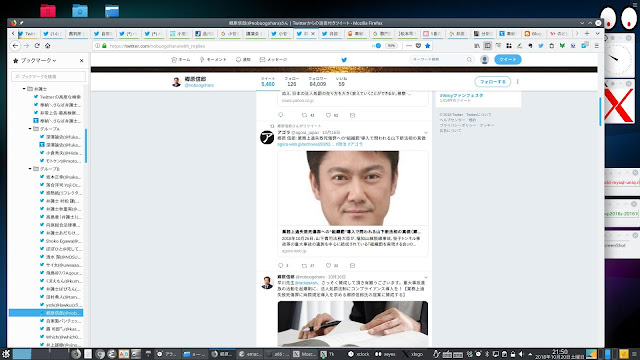Click Agora account round avatar
This screenshot has height=360, width=640.
coord(267,138)
